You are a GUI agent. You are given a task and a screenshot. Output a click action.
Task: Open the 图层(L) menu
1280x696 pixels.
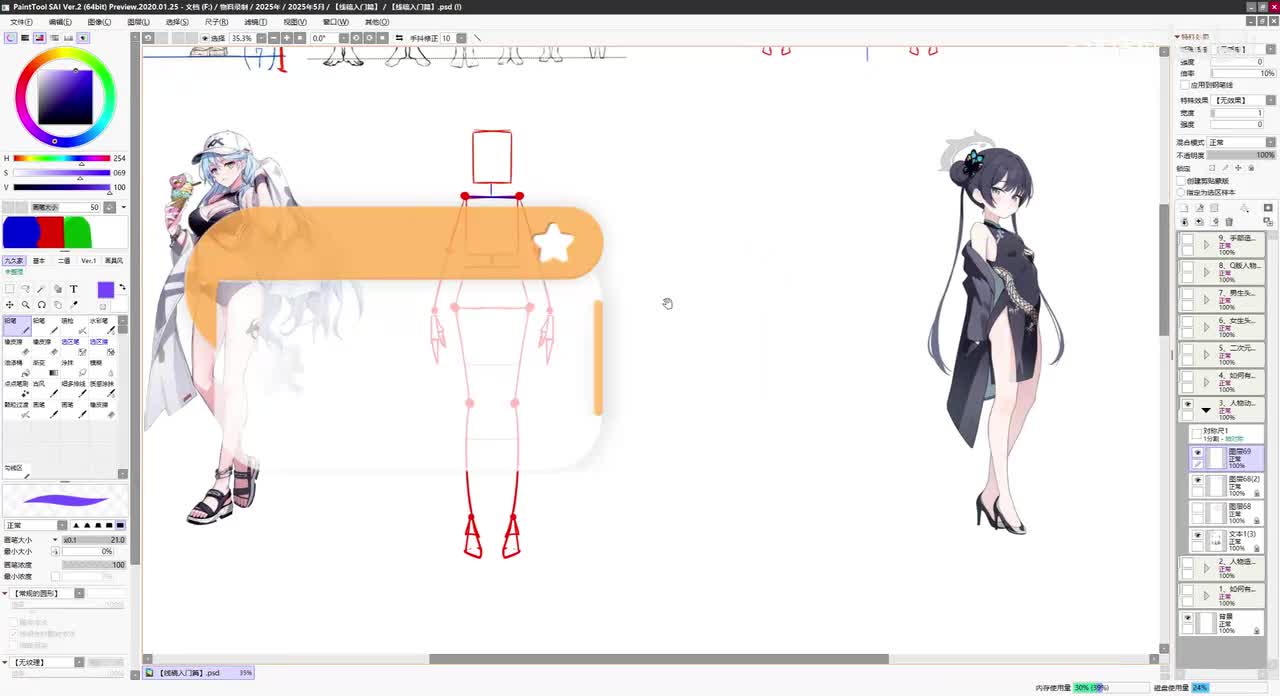point(138,21)
